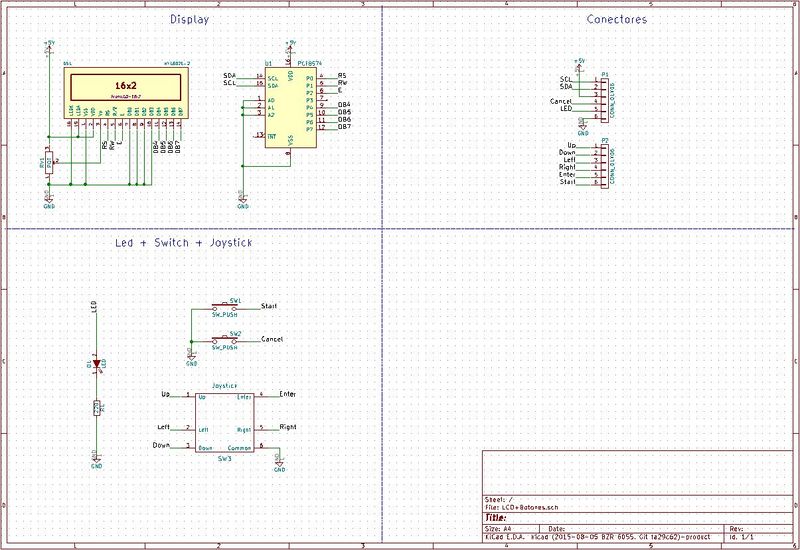This screenshot has width=800, height=550.
Task: Click the Enter label right of the joystick
Action: (x=287, y=394)
